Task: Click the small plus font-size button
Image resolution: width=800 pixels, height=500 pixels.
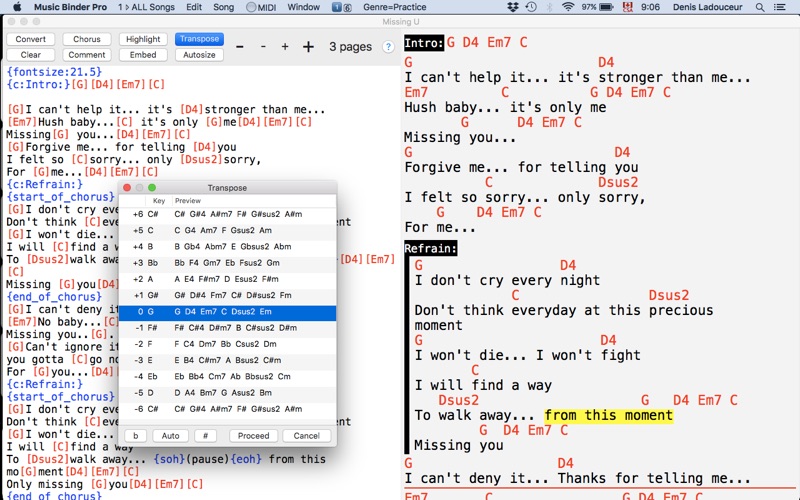Action: point(285,47)
